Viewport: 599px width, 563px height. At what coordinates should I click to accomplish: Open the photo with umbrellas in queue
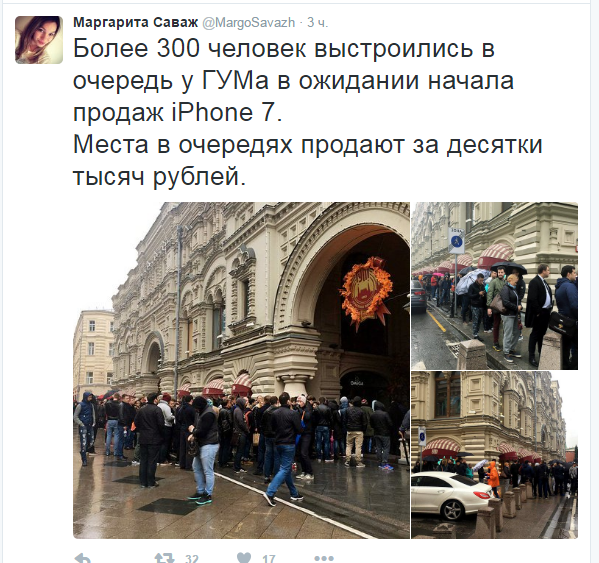coord(495,286)
